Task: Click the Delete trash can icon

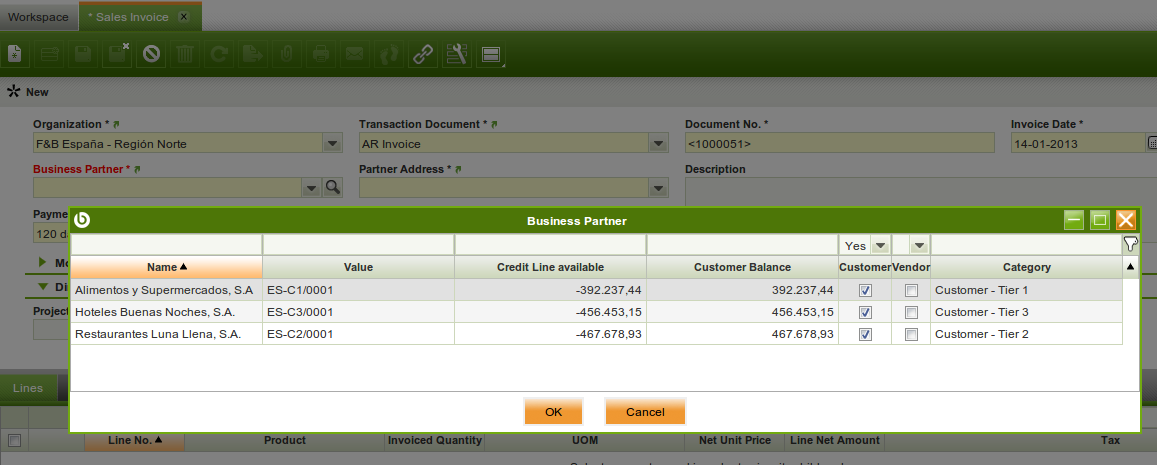Action: pyautogui.click(x=185, y=54)
